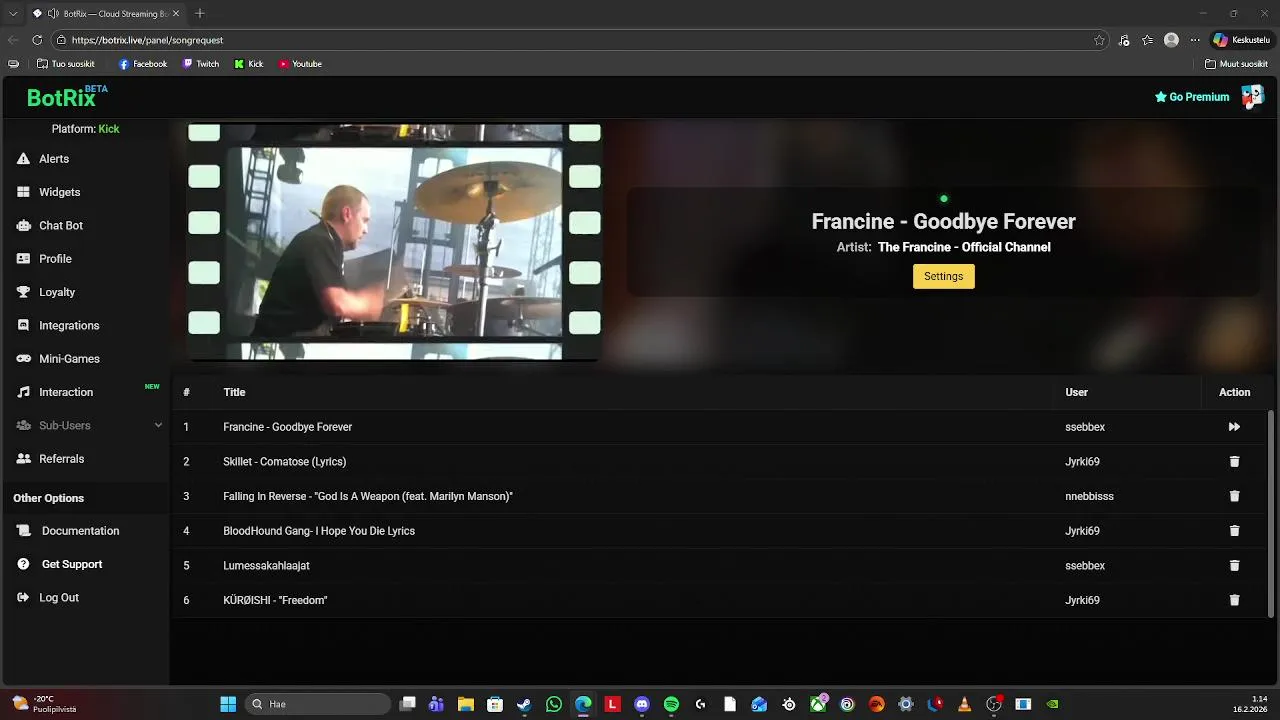The width and height of the screenshot is (1280, 720).
Task: Open Steam from the taskbar
Action: [x=524, y=704]
